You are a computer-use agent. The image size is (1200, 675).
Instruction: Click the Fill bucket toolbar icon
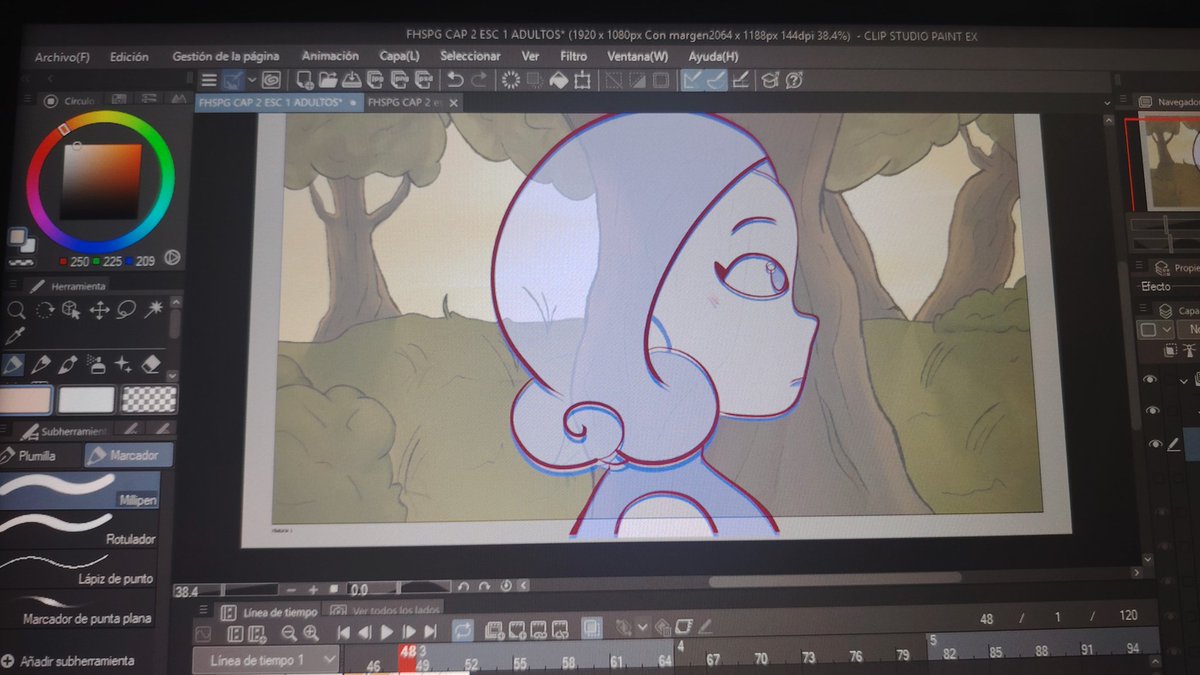pos(559,80)
